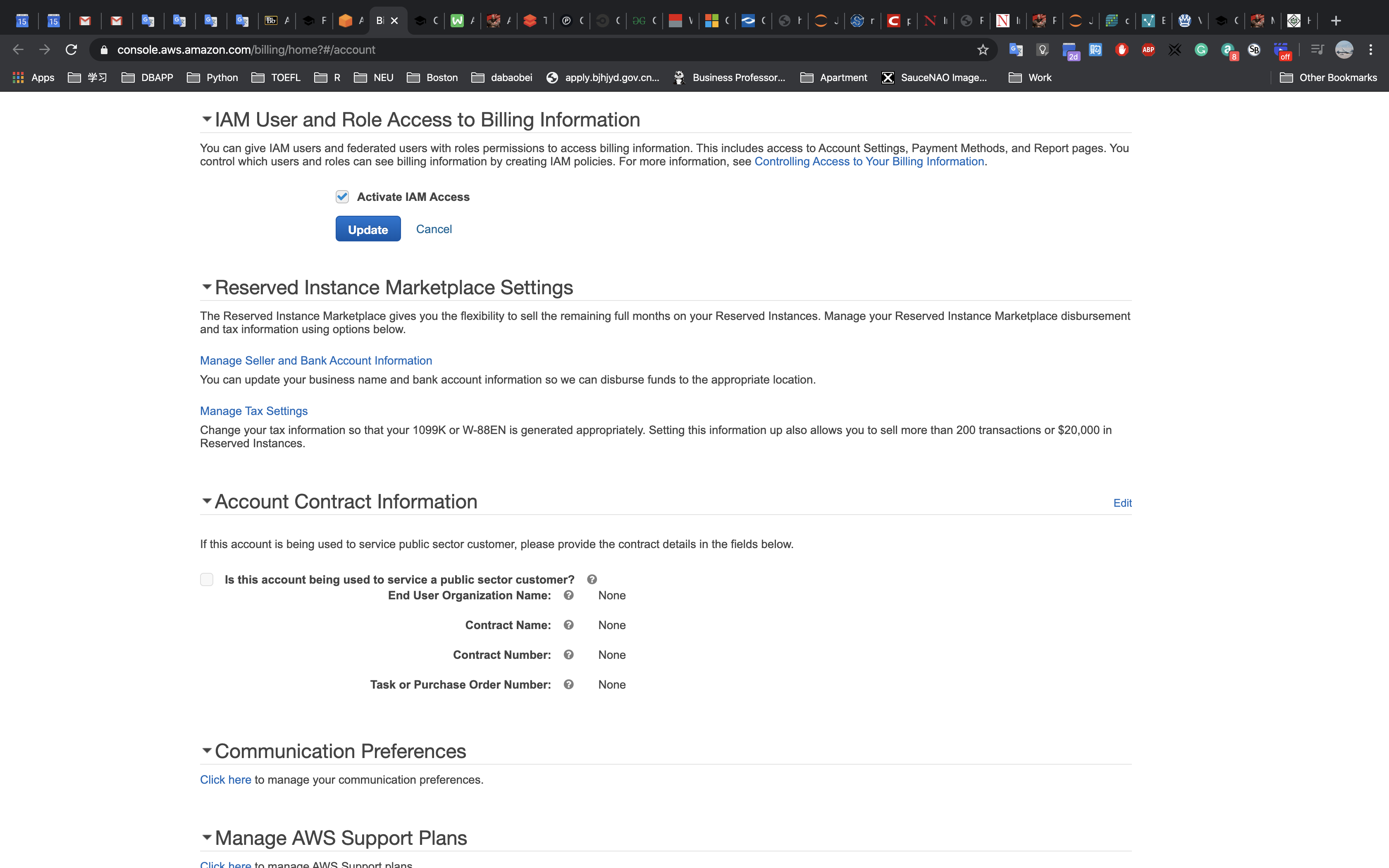
Task: Click the bookmark star icon in address bar
Action: (983, 50)
